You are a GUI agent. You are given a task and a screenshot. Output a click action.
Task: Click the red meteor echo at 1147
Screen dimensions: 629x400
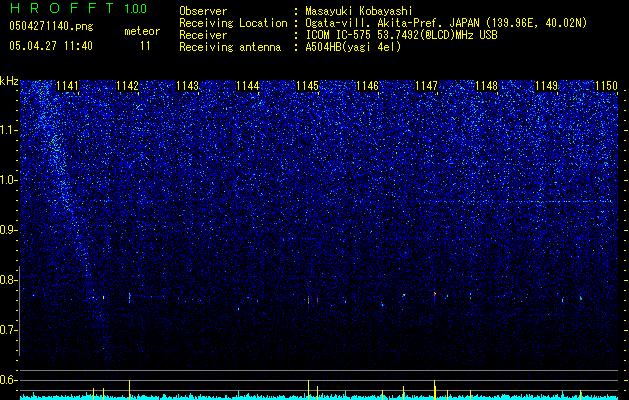(434, 294)
